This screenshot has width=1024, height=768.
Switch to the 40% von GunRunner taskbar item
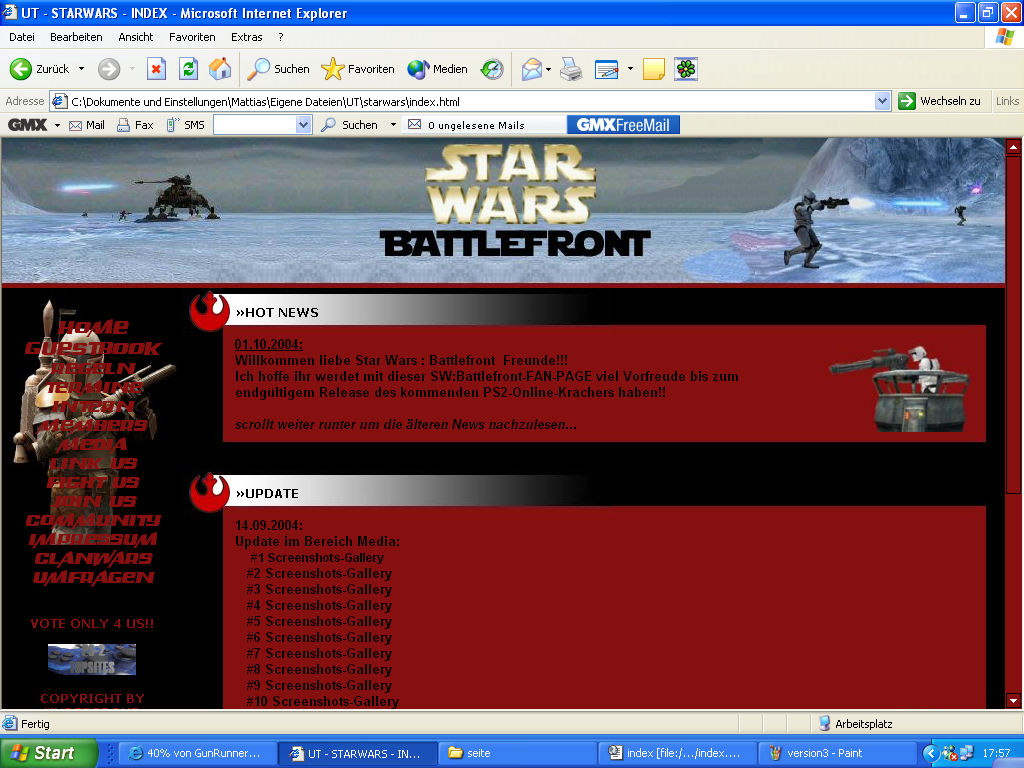click(197, 754)
